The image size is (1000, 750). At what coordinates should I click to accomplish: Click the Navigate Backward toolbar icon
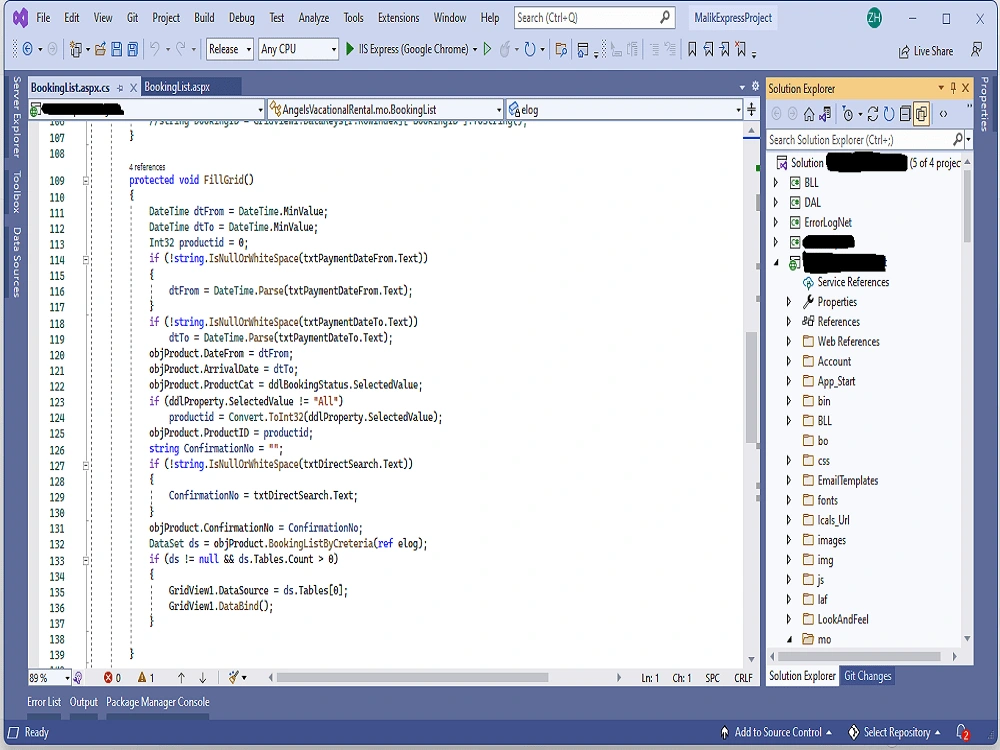coord(27,49)
